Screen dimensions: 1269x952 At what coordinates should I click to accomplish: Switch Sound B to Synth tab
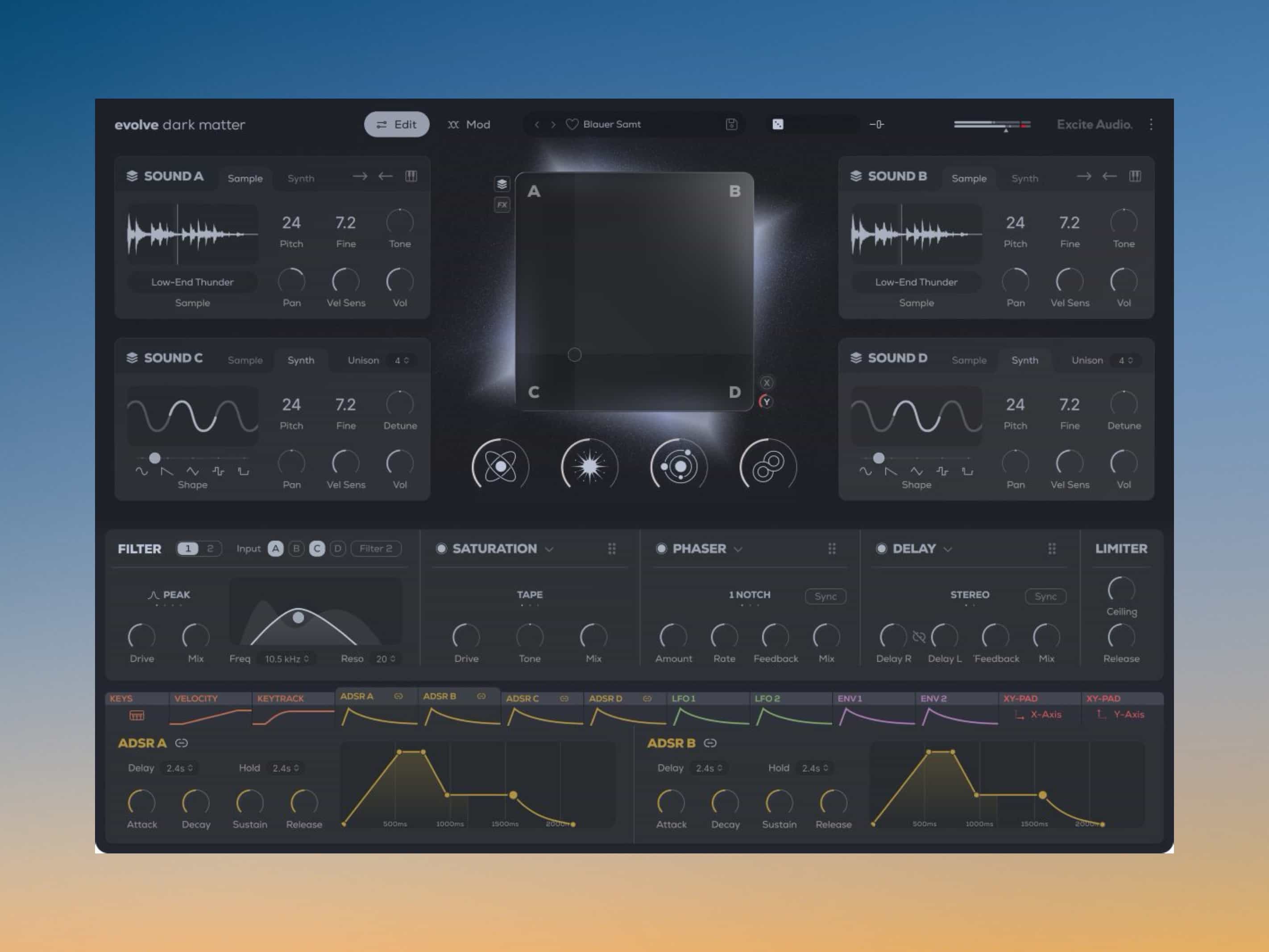1024,178
